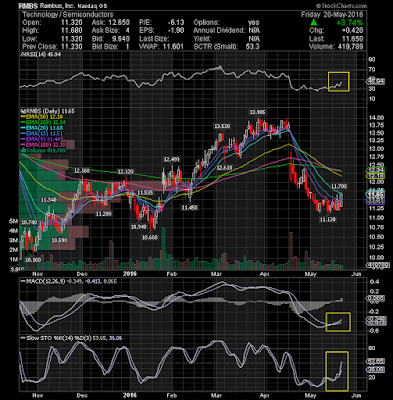Click the MACD axis value 0.4
This screenshot has height=400, width=393.
point(374,282)
